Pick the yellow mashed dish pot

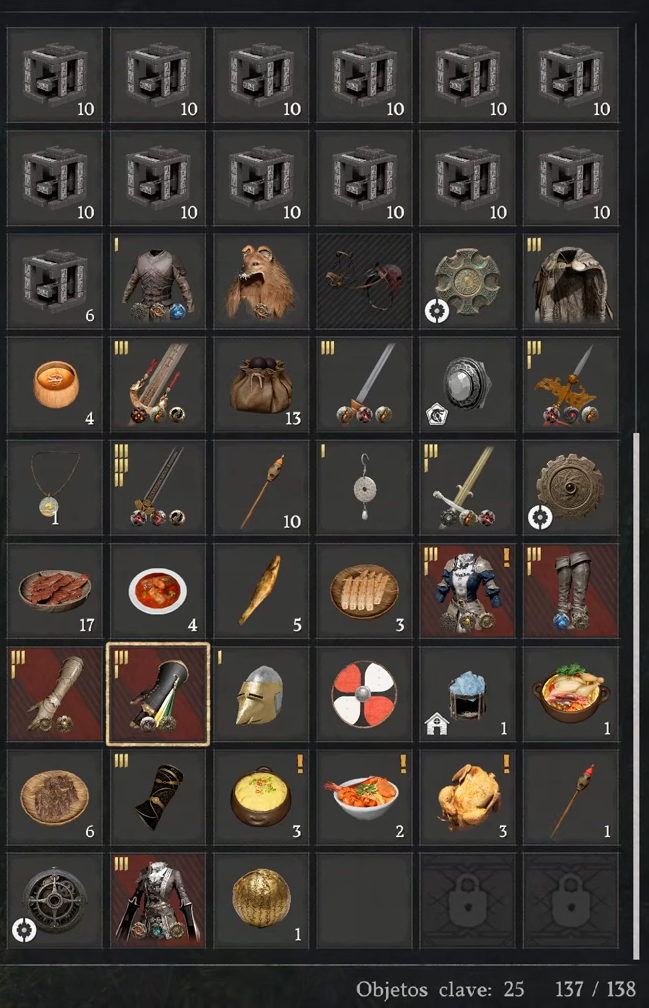(261, 797)
